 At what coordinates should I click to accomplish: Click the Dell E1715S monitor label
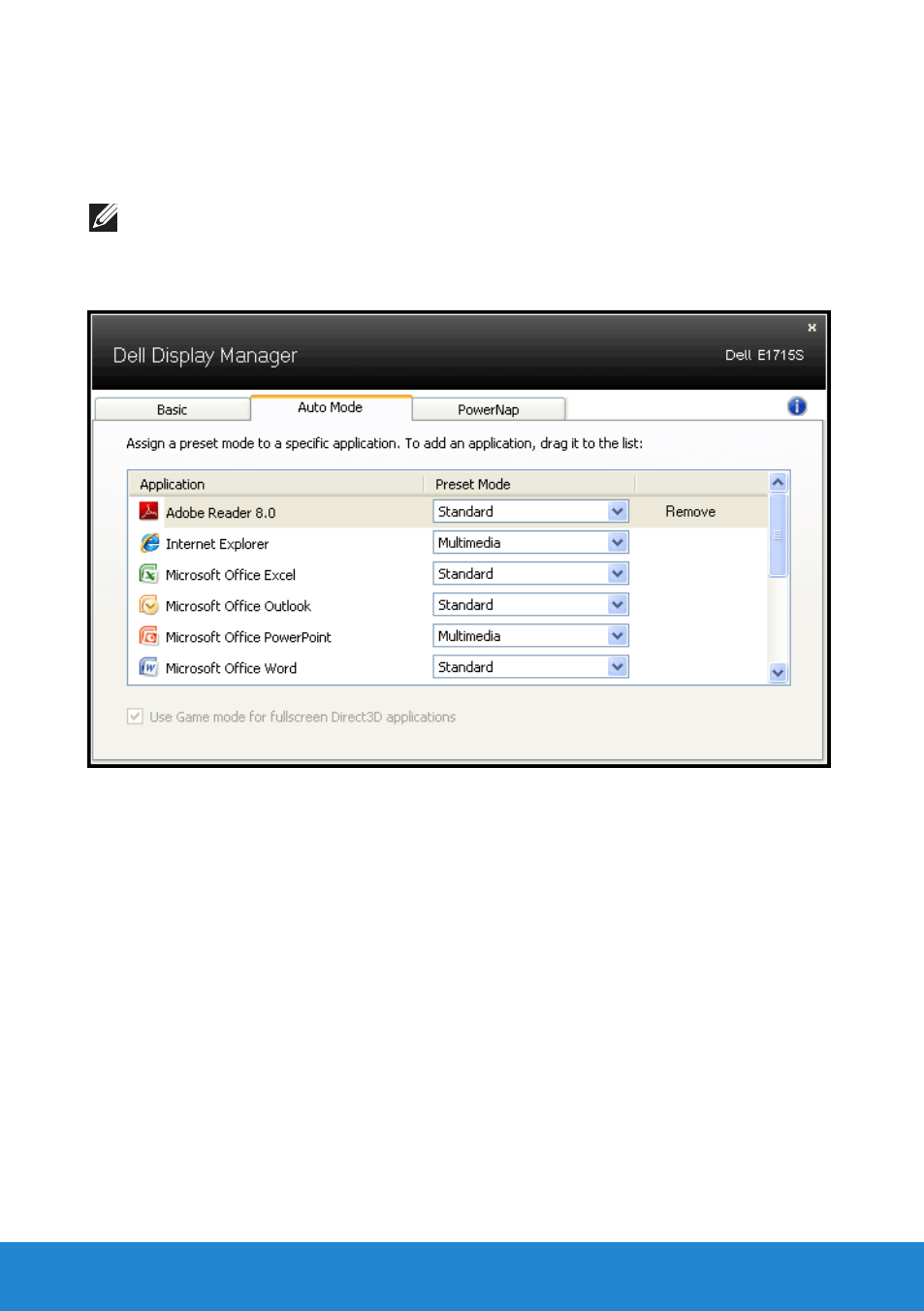[764, 355]
